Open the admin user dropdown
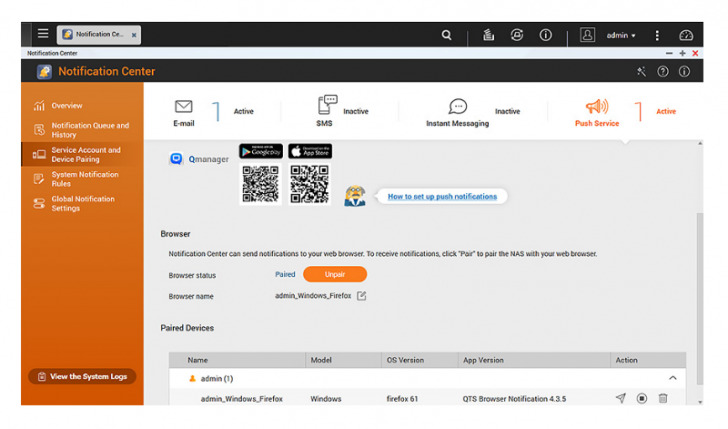 pyautogui.click(x=620, y=35)
